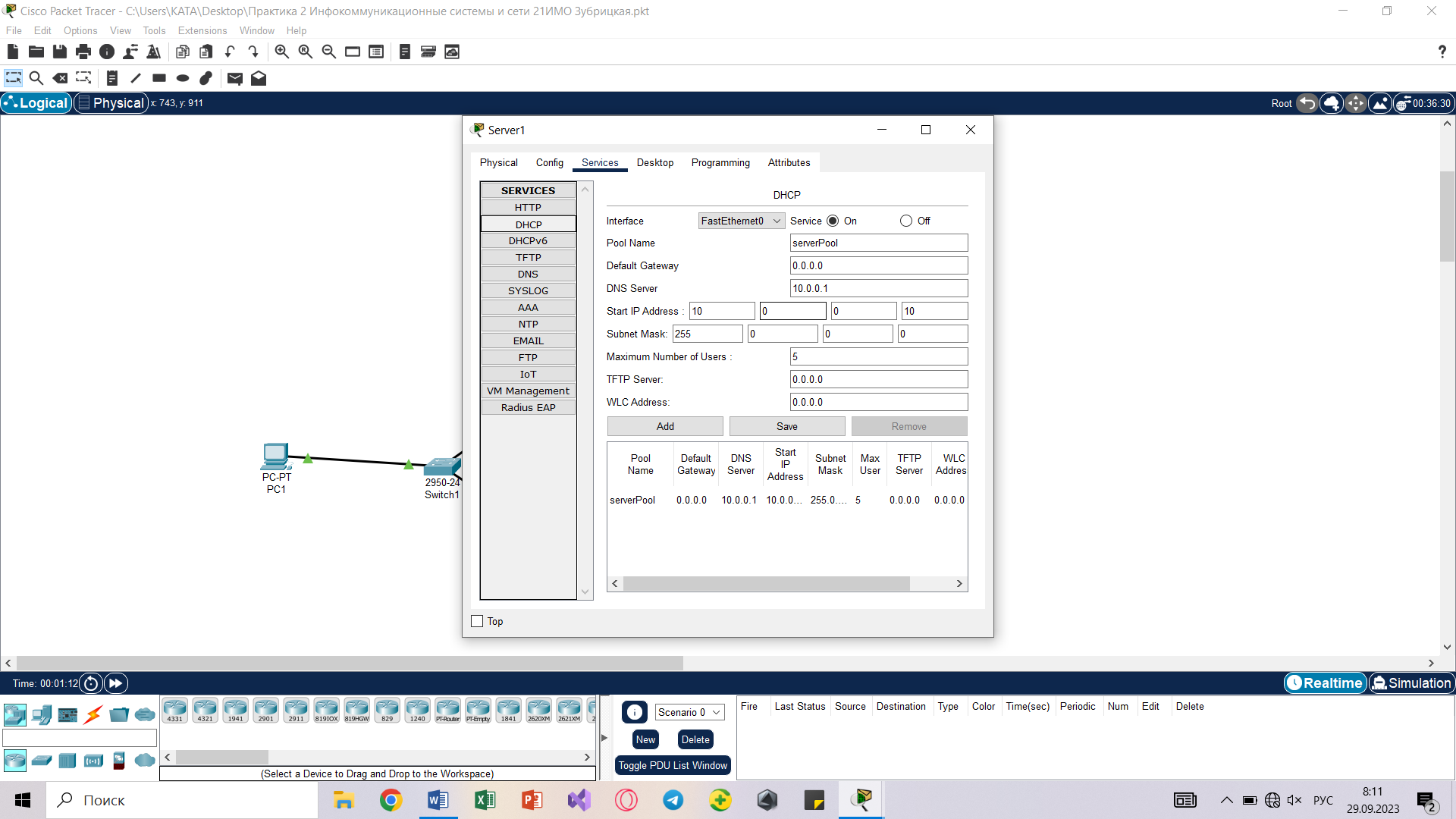Image resolution: width=1456 pixels, height=819 pixels.
Task: Switch to Simulation mode
Action: tap(1411, 683)
